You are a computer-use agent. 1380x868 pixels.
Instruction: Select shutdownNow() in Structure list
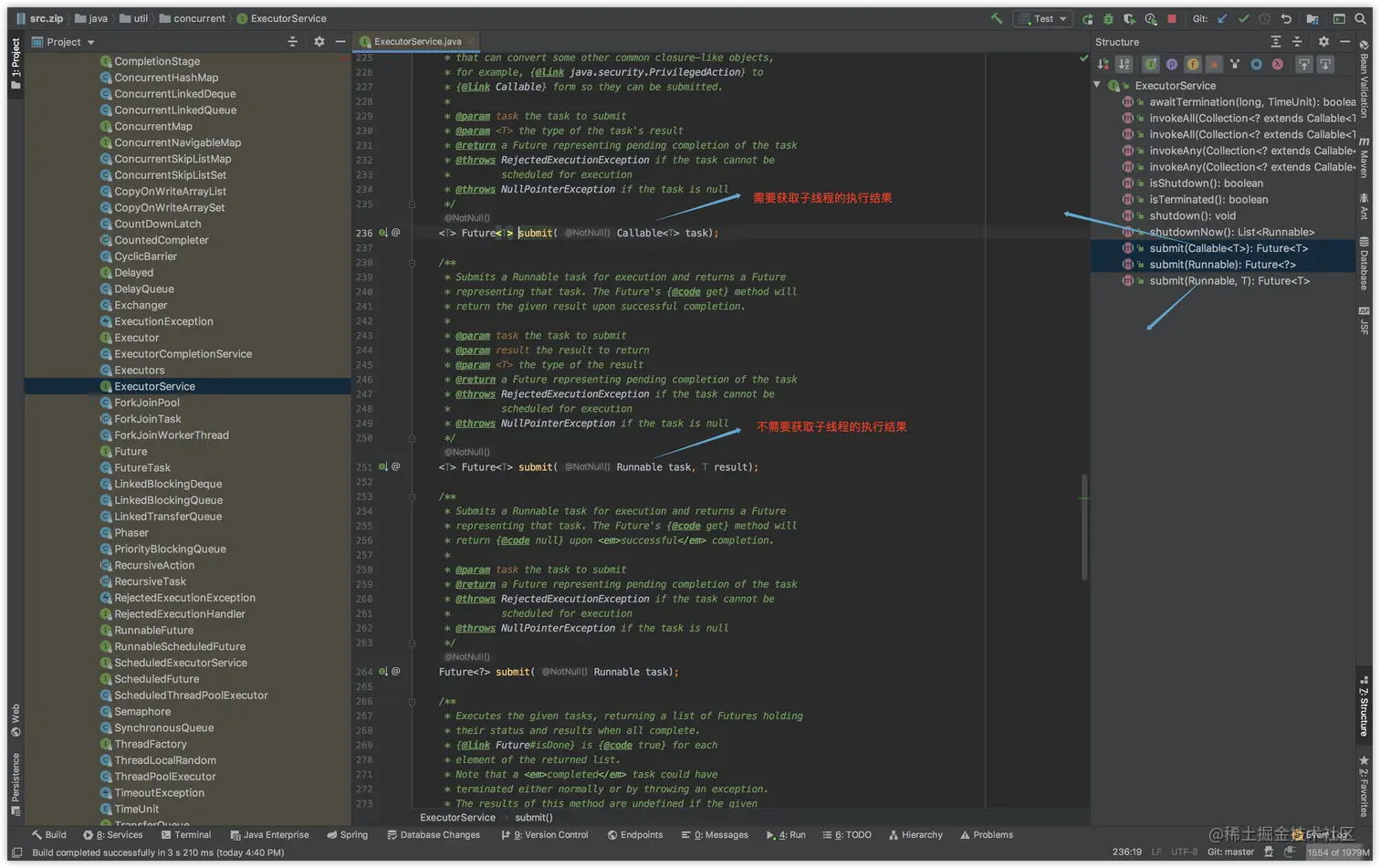coord(1232,232)
